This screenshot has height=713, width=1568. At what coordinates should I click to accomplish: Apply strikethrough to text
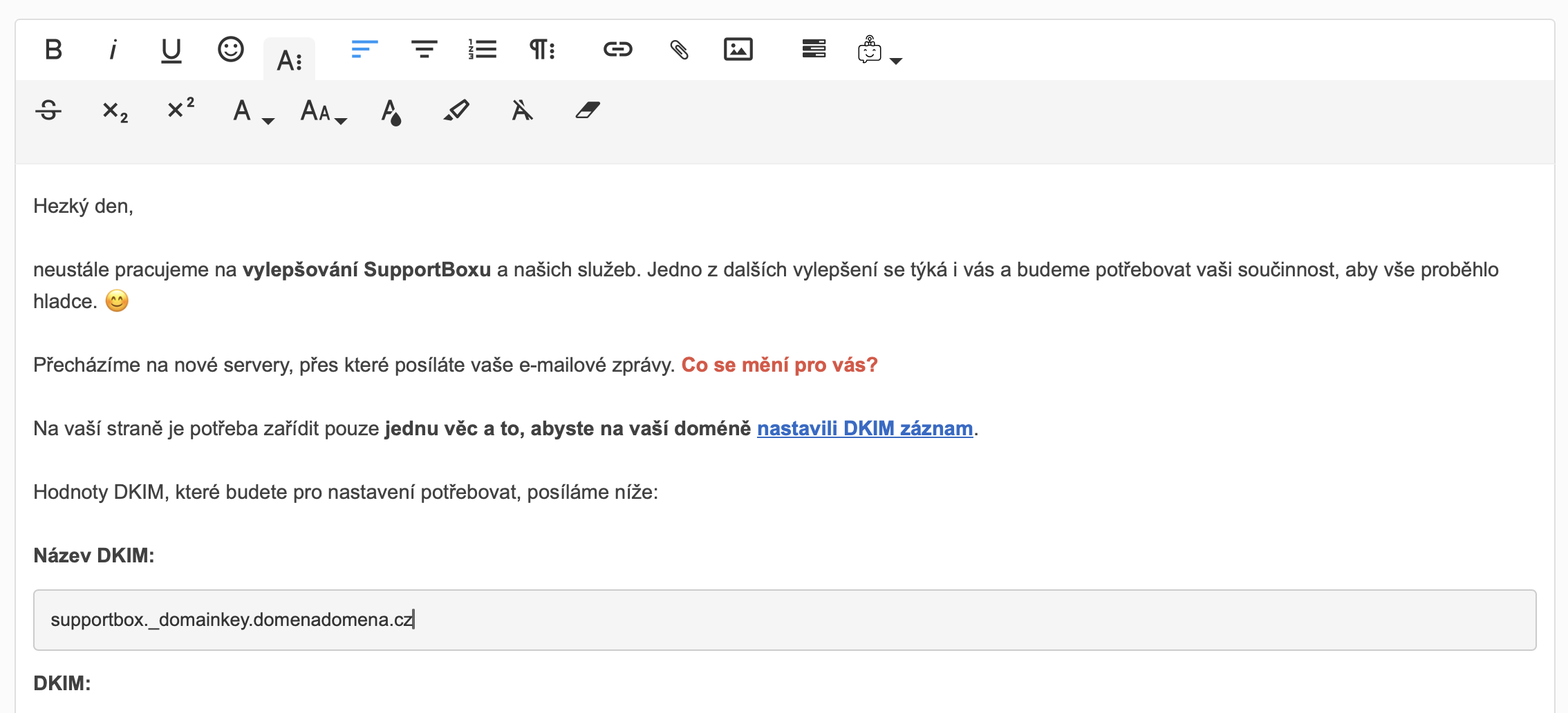[x=48, y=111]
